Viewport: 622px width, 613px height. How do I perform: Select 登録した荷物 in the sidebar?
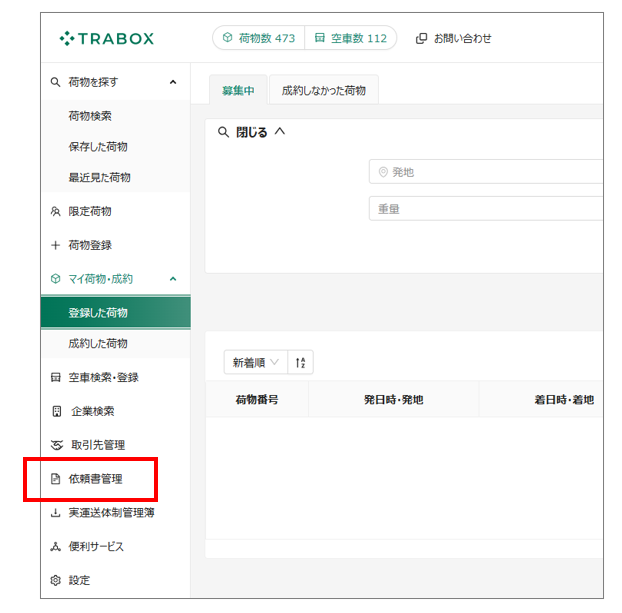pyautogui.click(x=115, y=313)
